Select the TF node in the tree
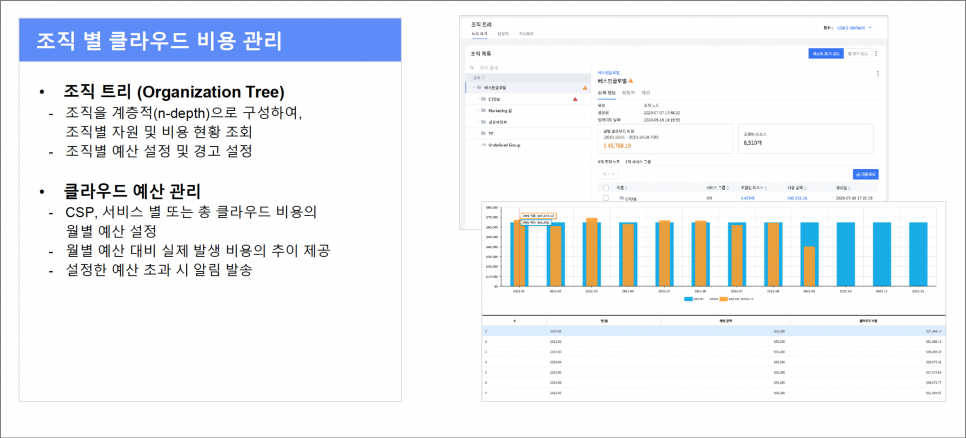 (x=491, y=133)
